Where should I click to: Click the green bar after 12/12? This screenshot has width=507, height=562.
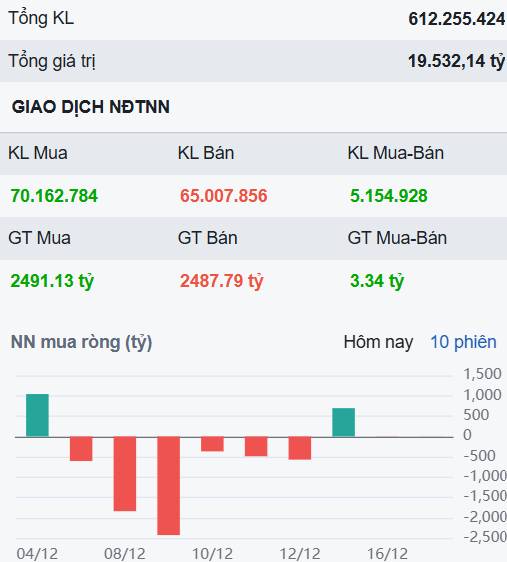pos(344,422)
